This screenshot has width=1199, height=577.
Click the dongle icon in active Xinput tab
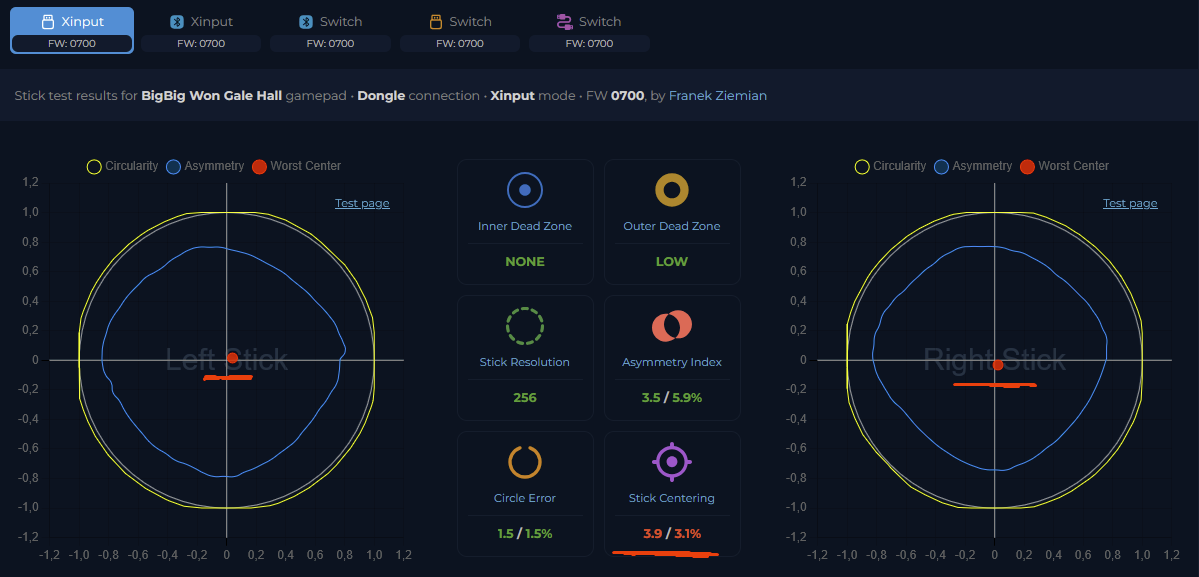(47, 21)
